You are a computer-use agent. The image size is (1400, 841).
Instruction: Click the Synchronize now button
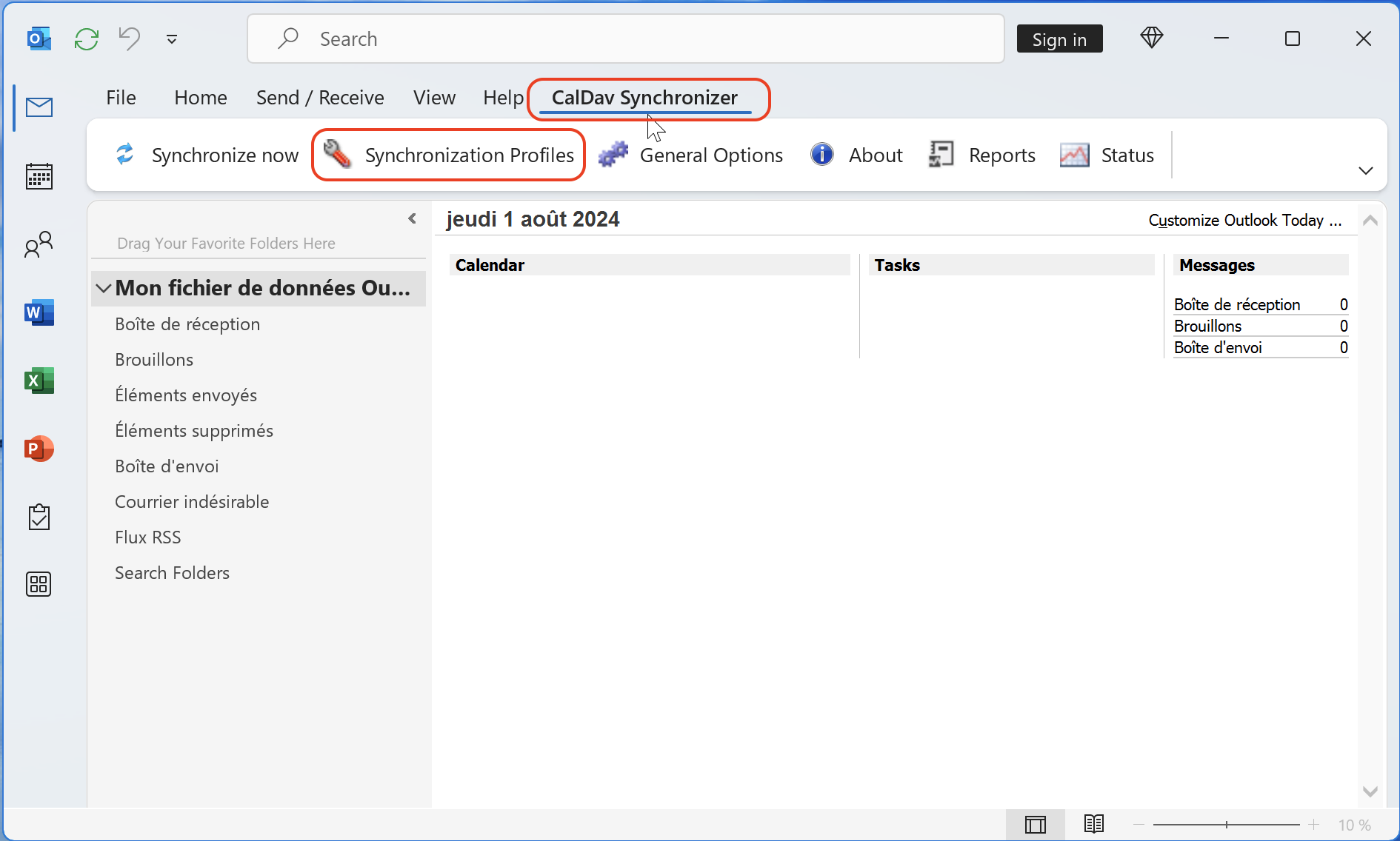206,155
